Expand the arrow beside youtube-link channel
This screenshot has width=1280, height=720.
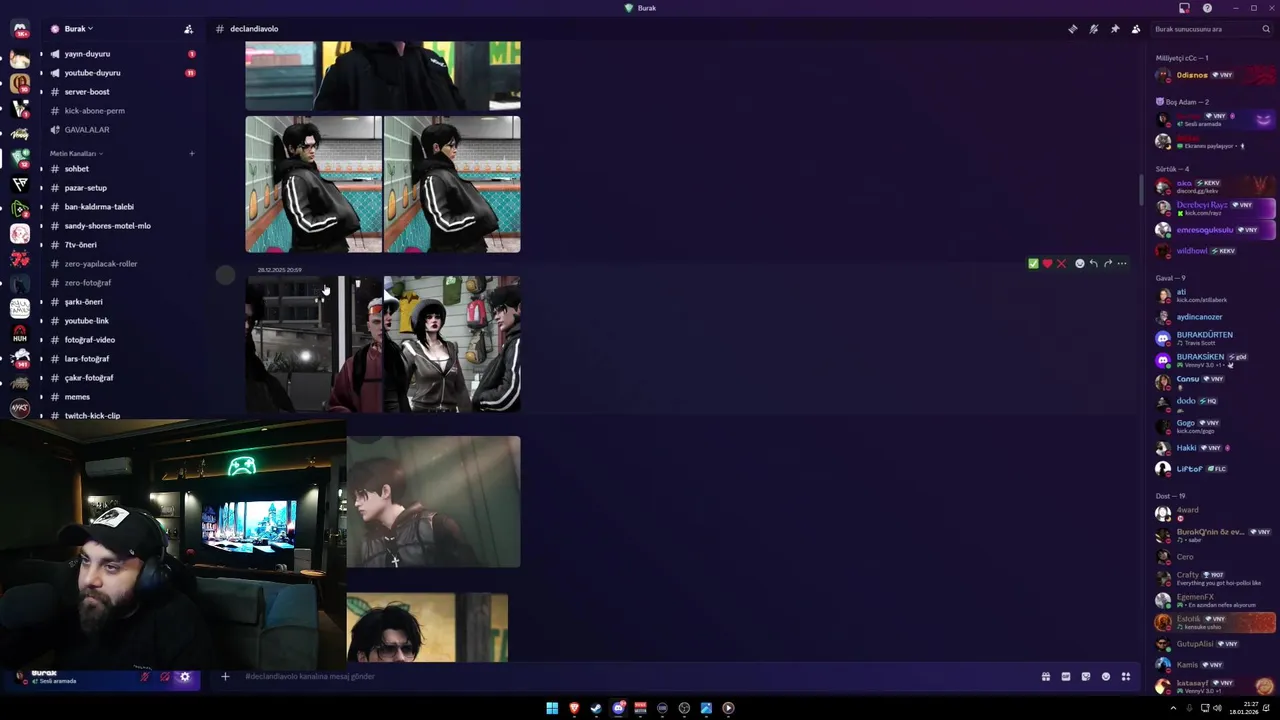point(41,321)
